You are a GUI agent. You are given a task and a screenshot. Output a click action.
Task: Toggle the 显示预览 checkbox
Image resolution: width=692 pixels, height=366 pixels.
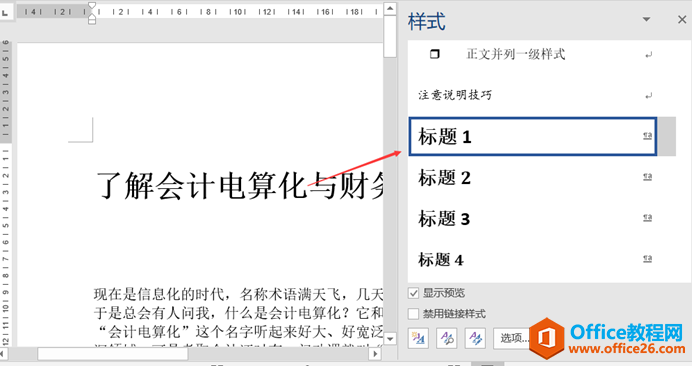pyautogui.click(x=414, y=293)
